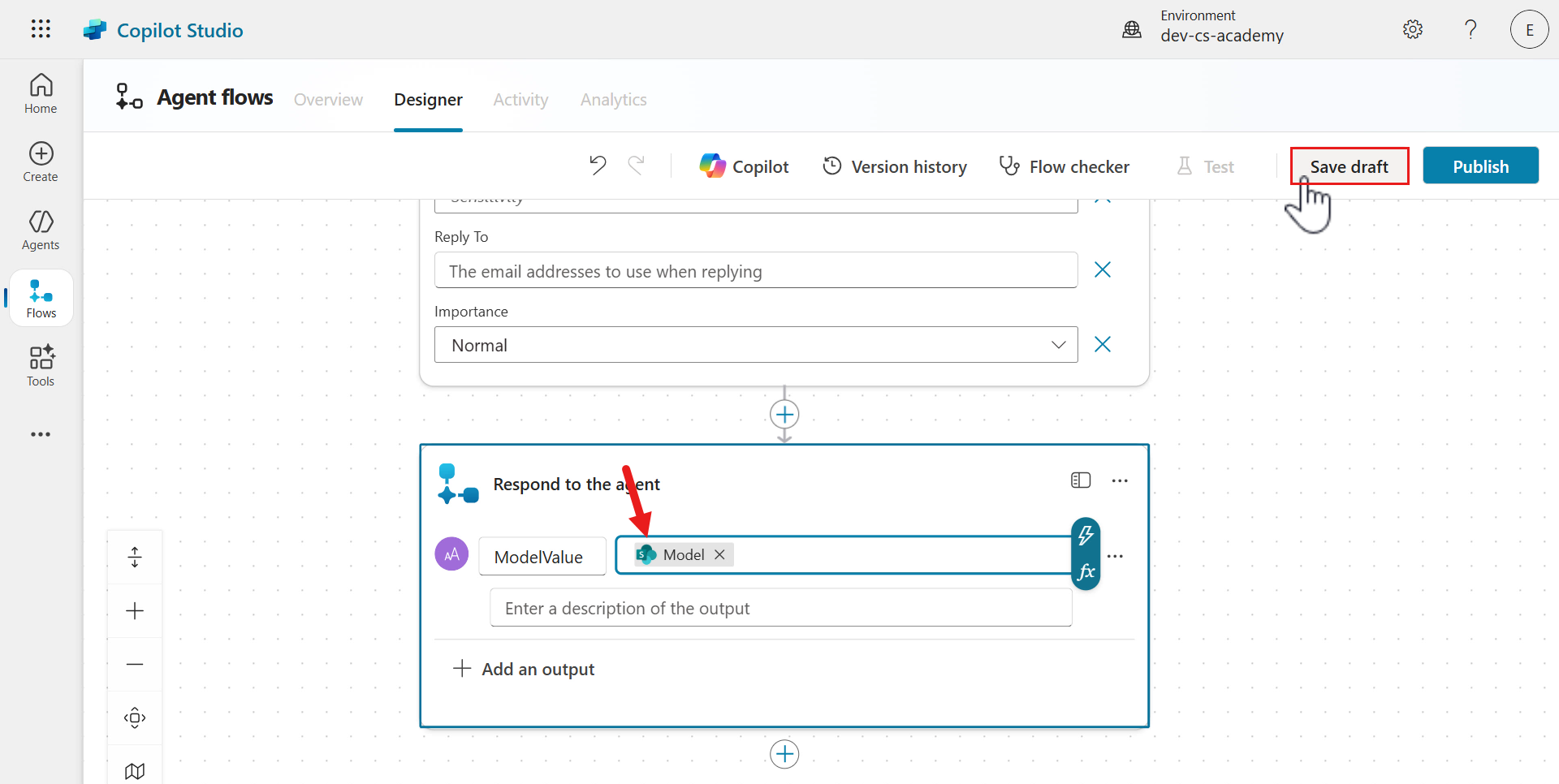Run the Flow checker
This screenshot has height=784, width=1559.
[x=1064, y=166]
